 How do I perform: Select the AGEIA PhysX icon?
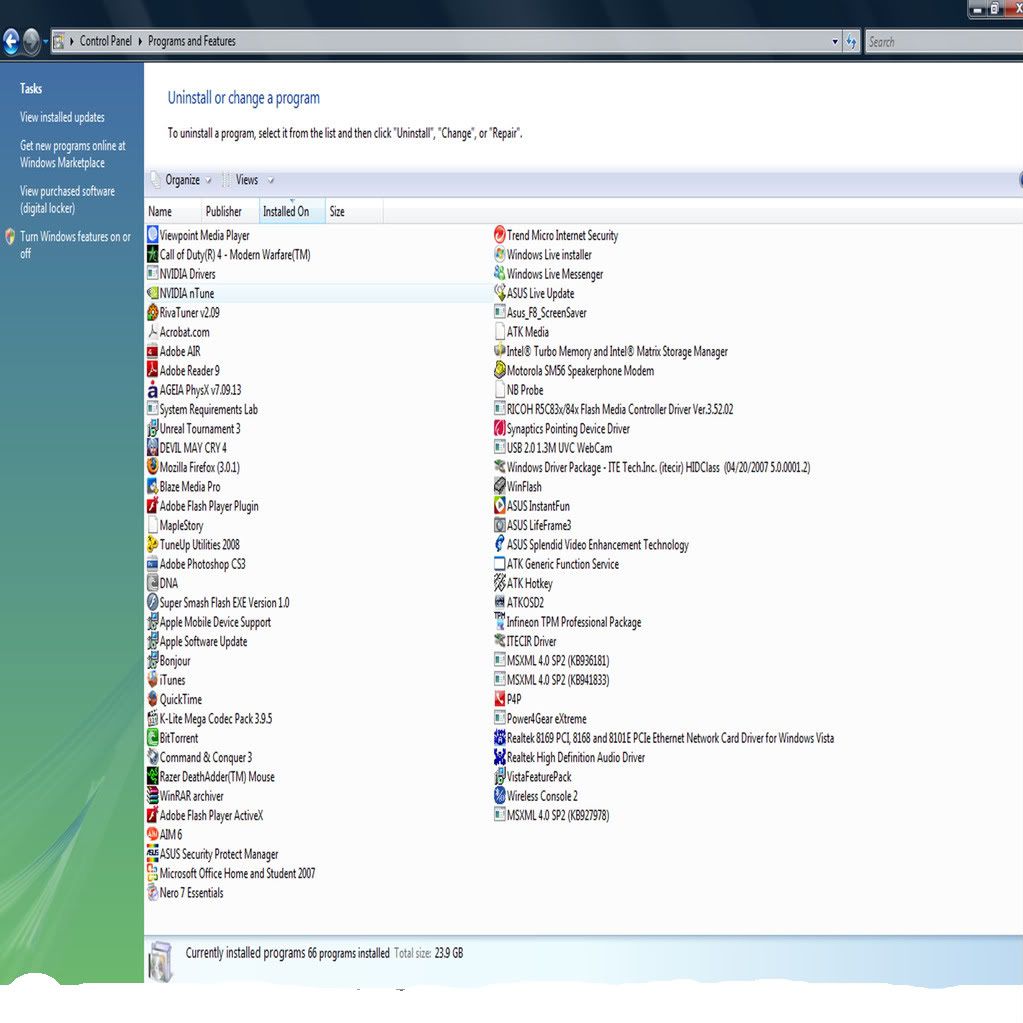[153, 390]
